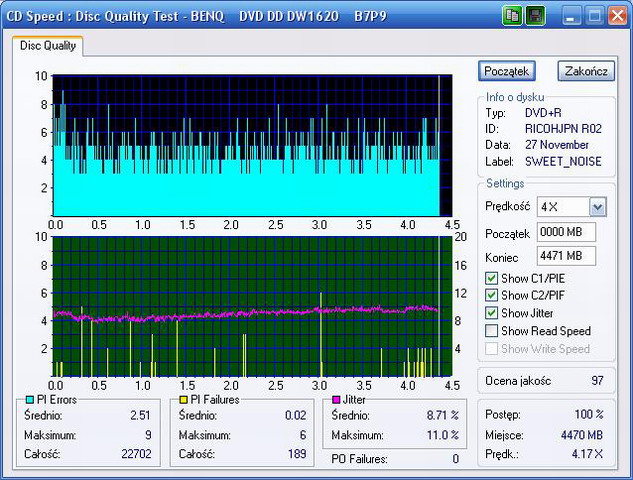Click the label SWEET_NOISE text

563,161
